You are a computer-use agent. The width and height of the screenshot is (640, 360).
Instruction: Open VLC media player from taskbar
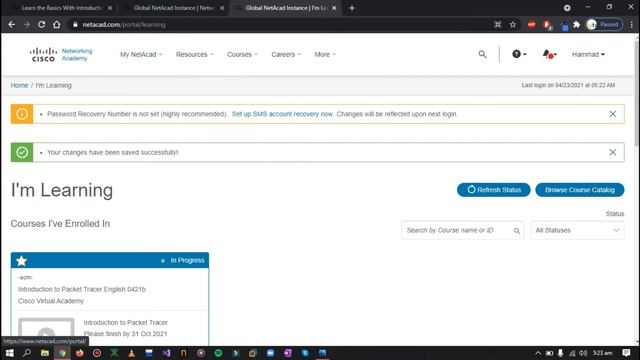click(131, 353)
